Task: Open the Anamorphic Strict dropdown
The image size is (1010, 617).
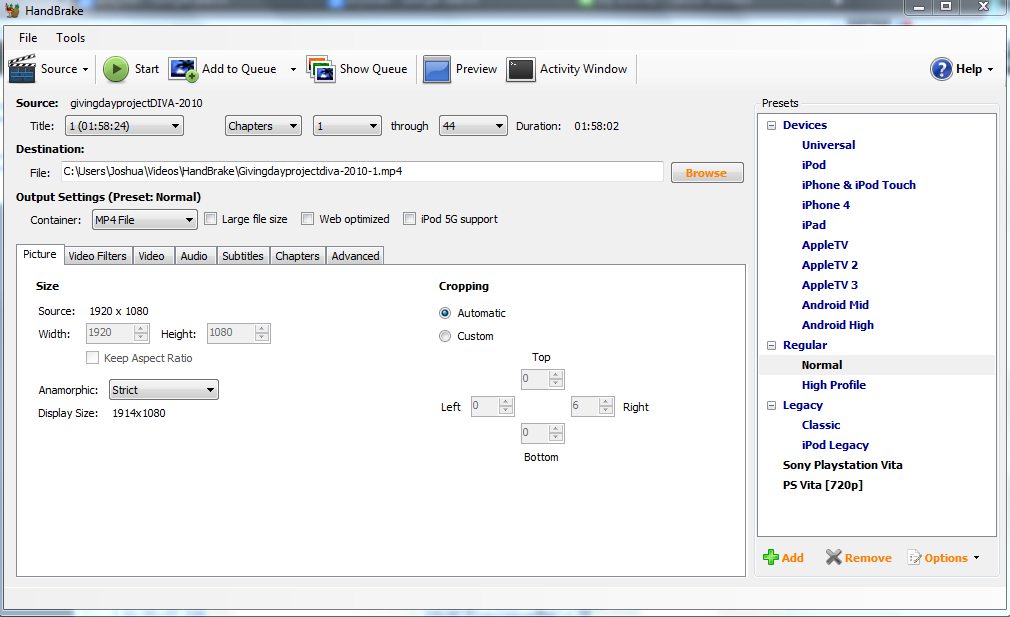Action: pos(164,390)
